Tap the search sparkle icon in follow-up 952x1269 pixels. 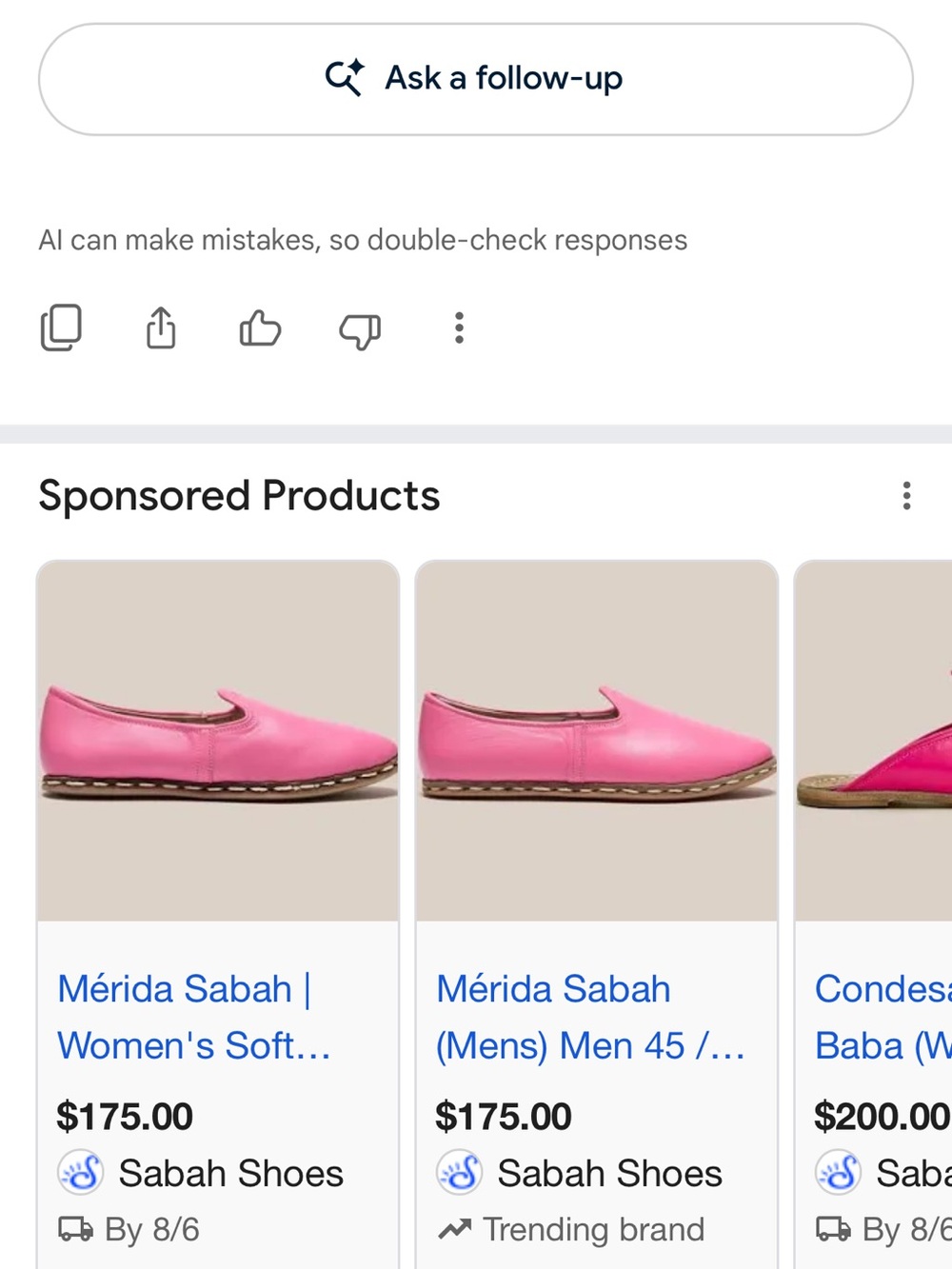tap(345, 77)
